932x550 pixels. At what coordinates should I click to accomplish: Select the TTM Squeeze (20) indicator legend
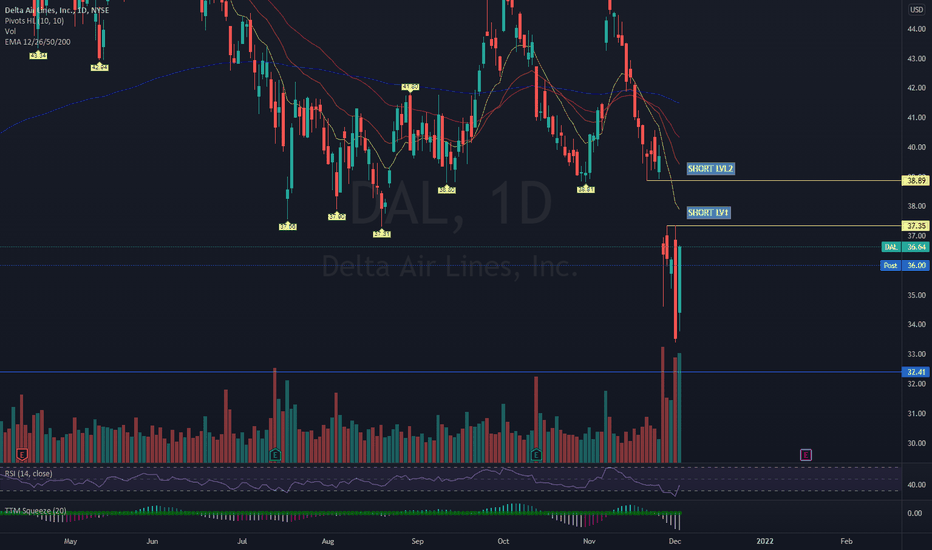coord(36,511)
